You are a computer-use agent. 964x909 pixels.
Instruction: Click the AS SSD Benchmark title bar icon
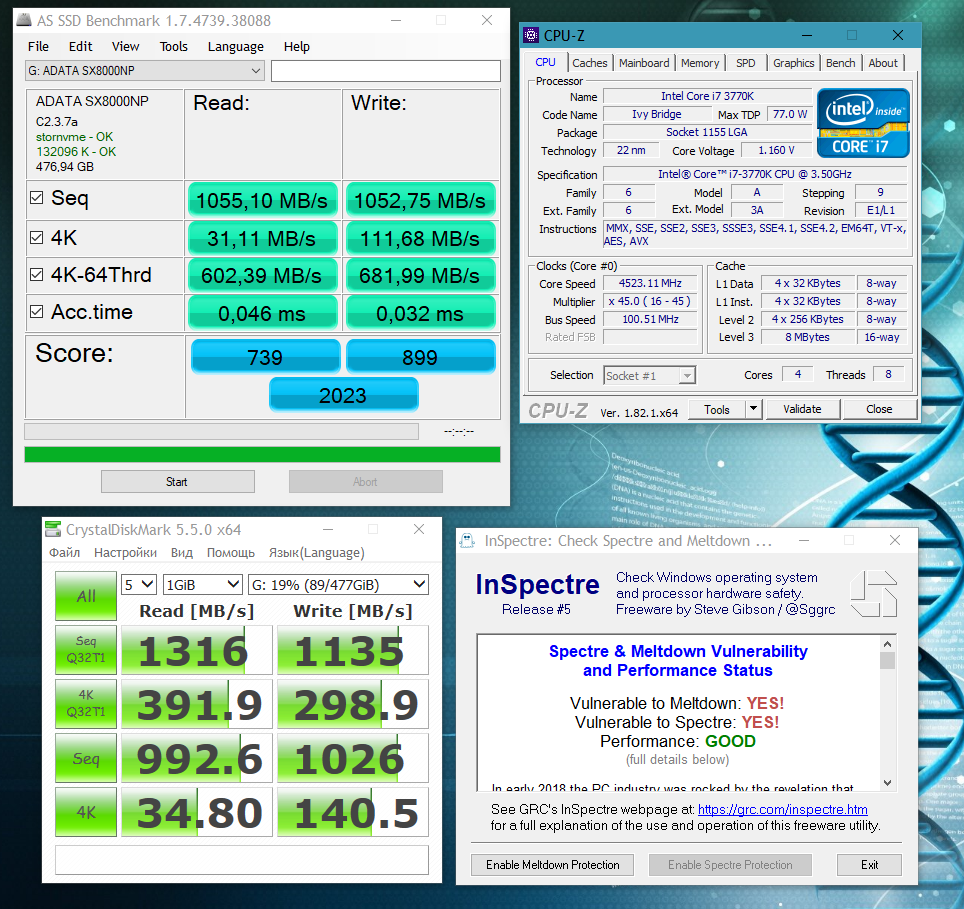point(24,20)
